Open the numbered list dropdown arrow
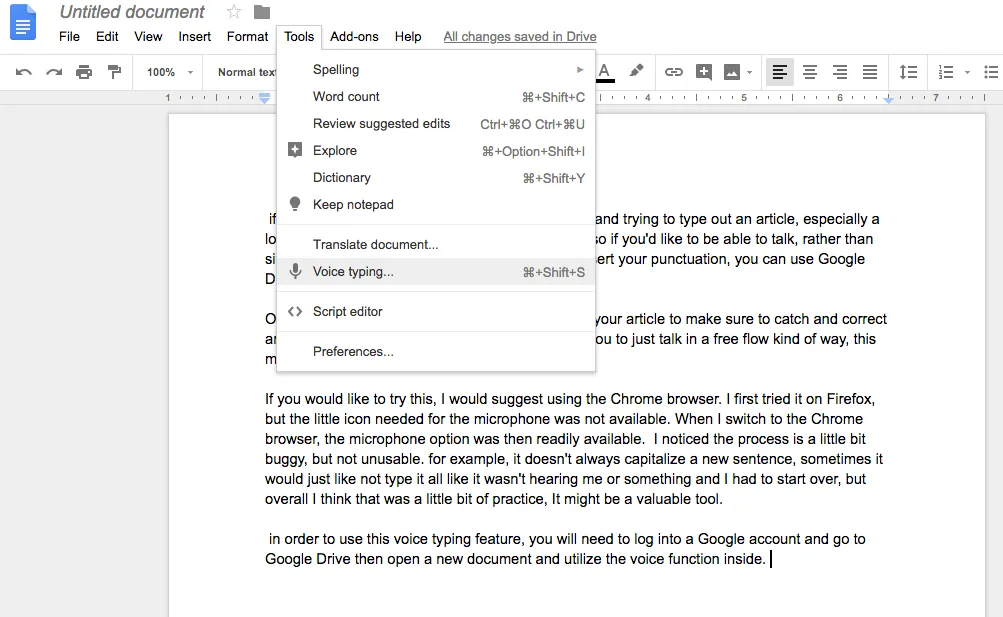This screenshot has width=1003, height=617. (967, 72)
